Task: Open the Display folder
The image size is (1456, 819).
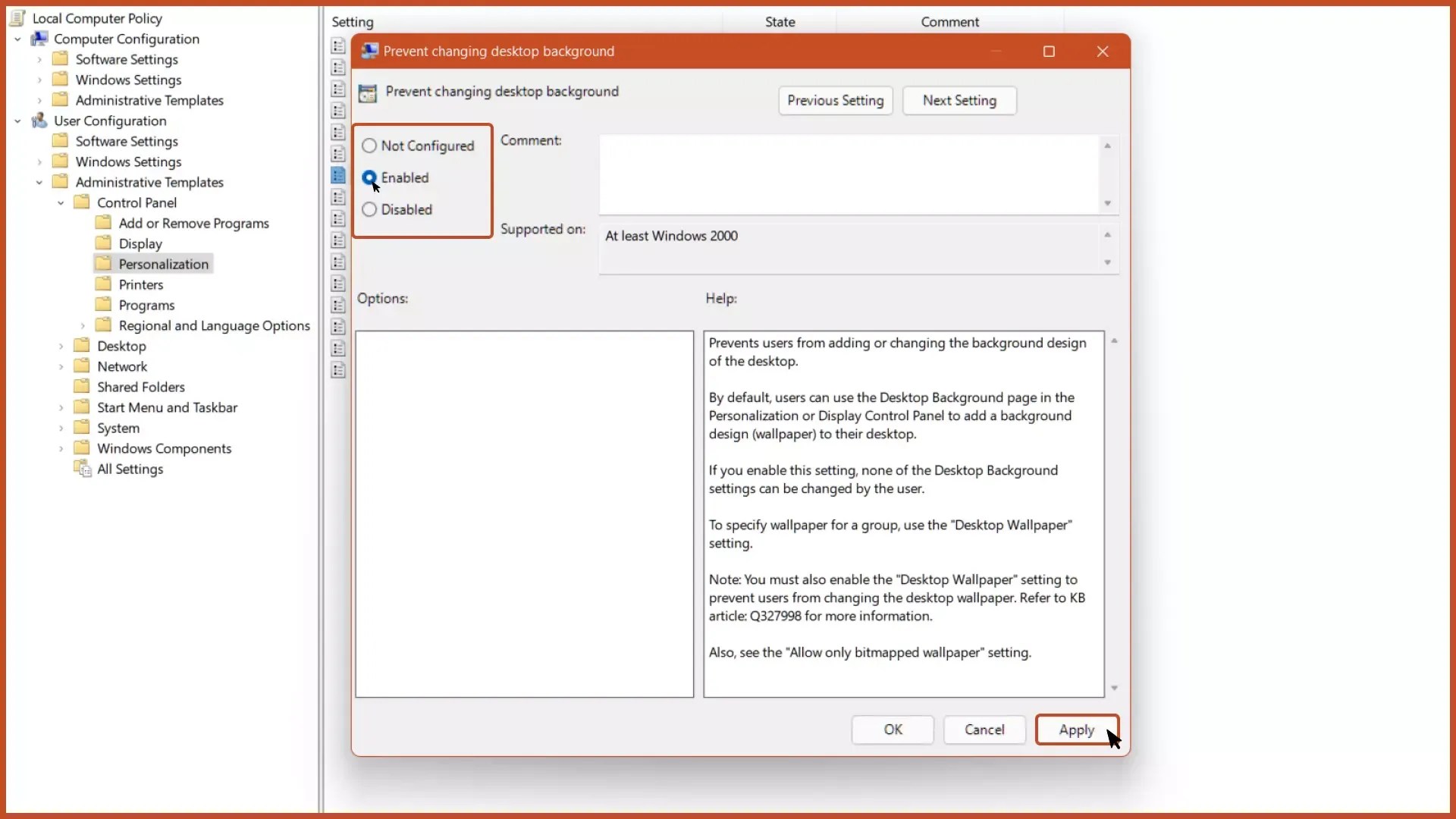Action: pos(140,243)
